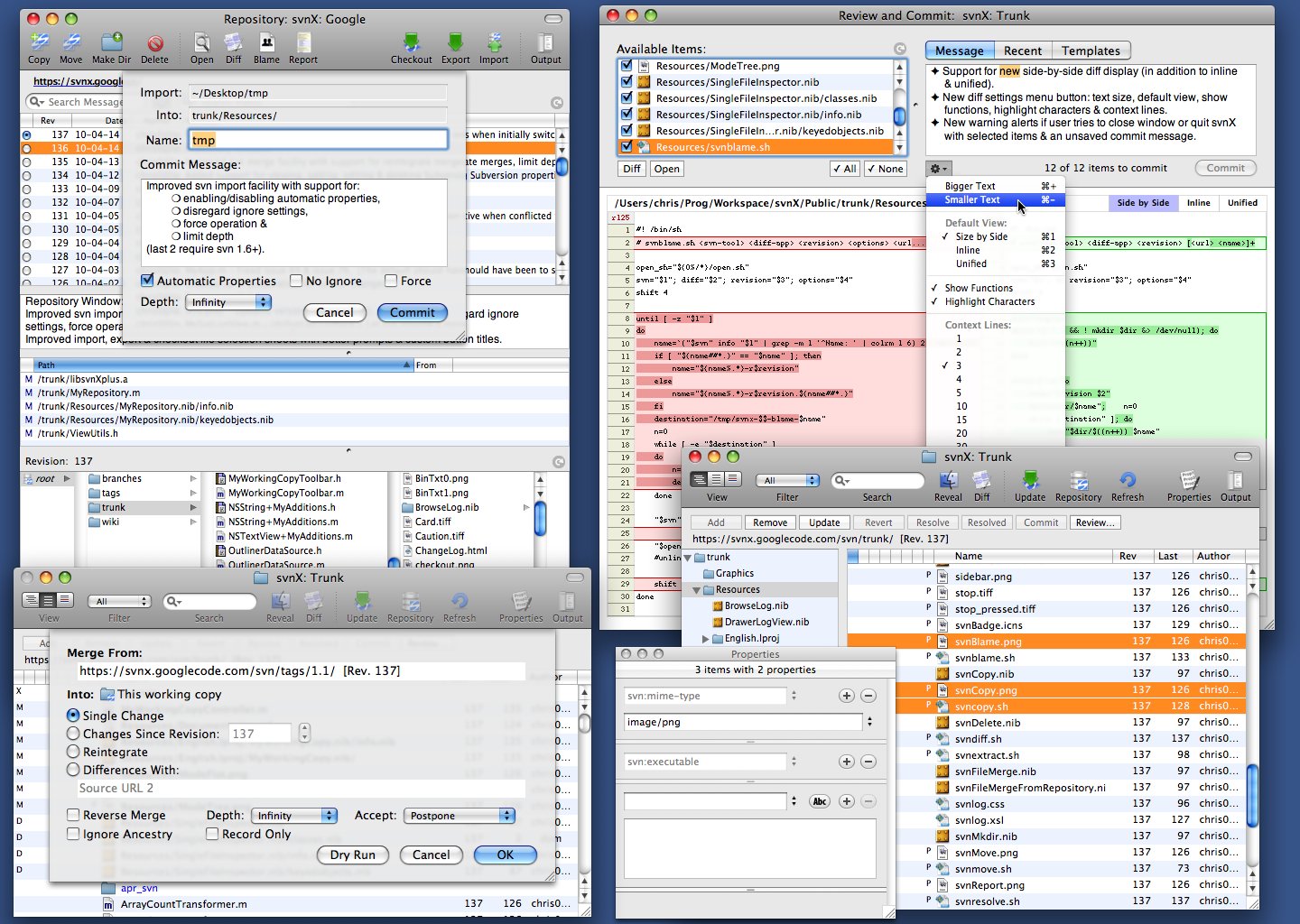Image resolution: width=1300 pixels, height=924 pixels.
Task: Click Commit button in import sheet
Action: coord(413,313)
